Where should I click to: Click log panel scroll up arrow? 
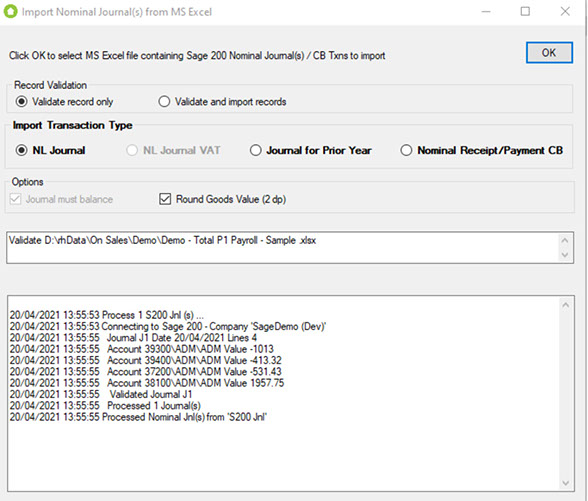(x=566, y=305)
